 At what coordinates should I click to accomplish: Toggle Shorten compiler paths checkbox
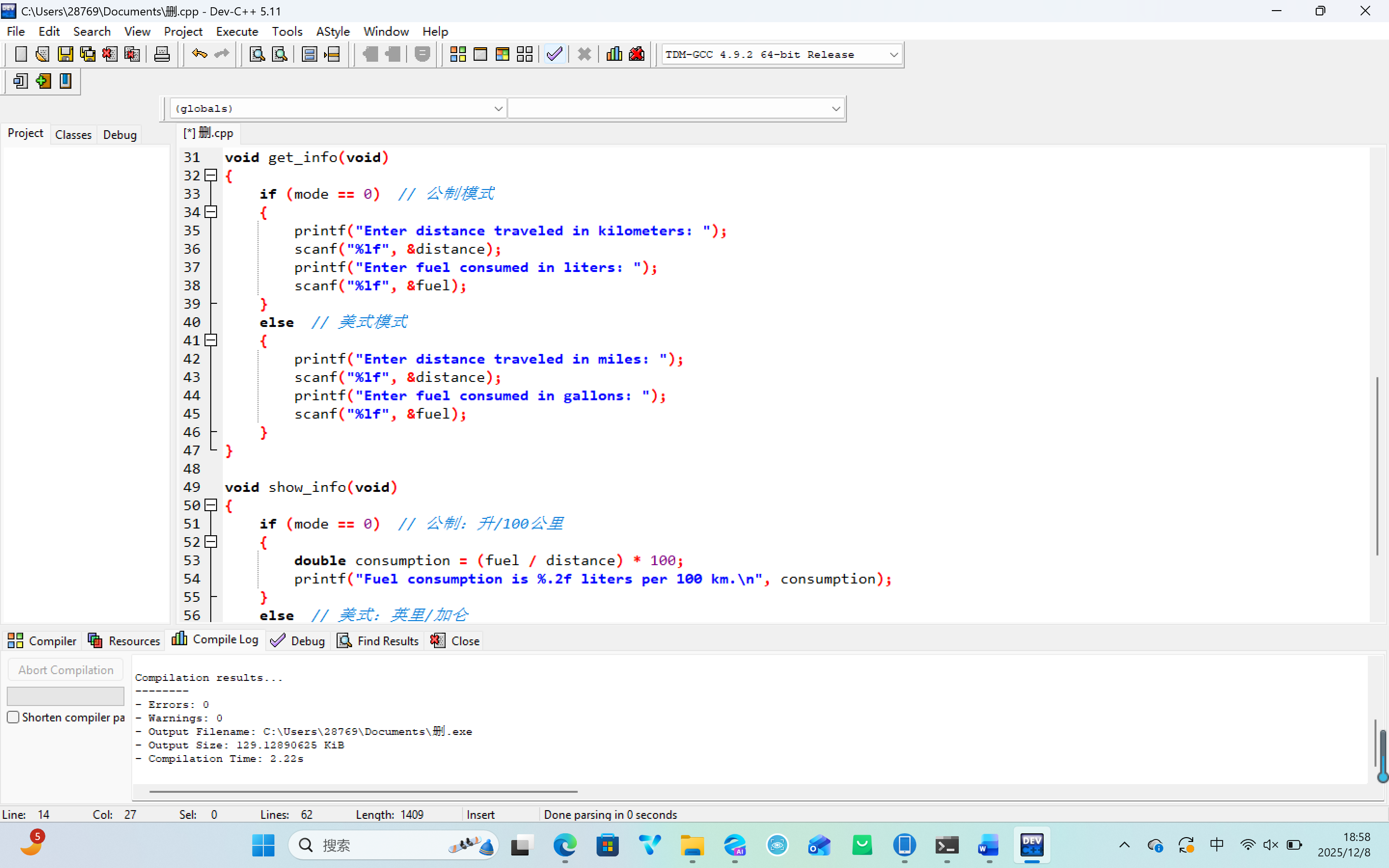click(13, 717)
